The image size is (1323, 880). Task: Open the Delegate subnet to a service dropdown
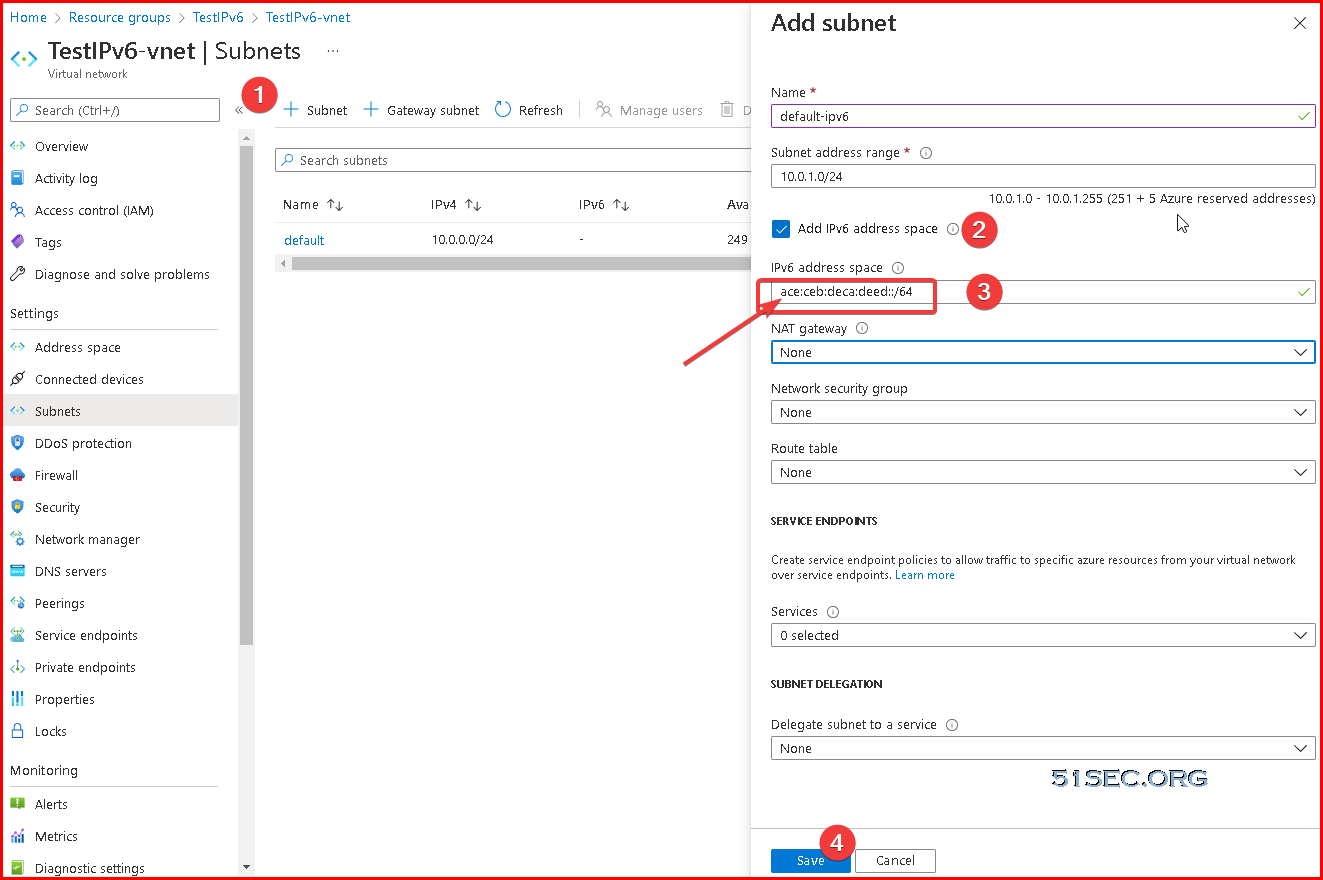click(x=1043, y=748)
